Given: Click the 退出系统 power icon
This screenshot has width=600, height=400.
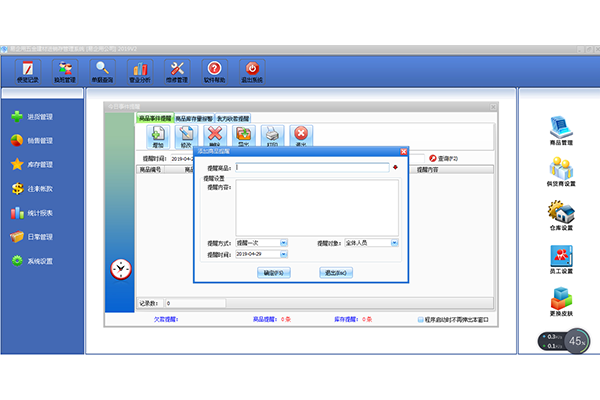Looking at the screenshot, I should point(252,72).
